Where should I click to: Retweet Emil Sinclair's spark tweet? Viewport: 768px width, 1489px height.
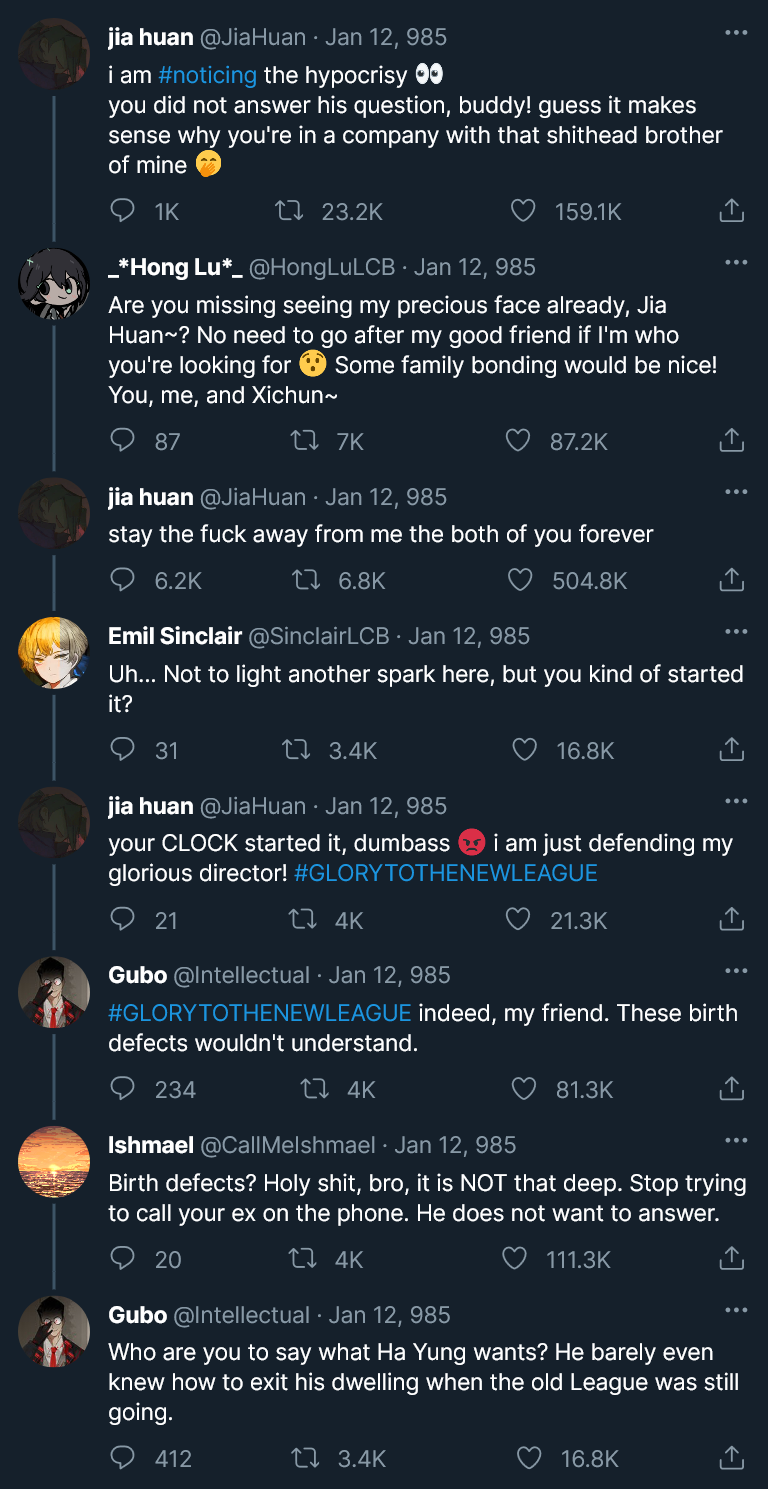coord(298,750)
